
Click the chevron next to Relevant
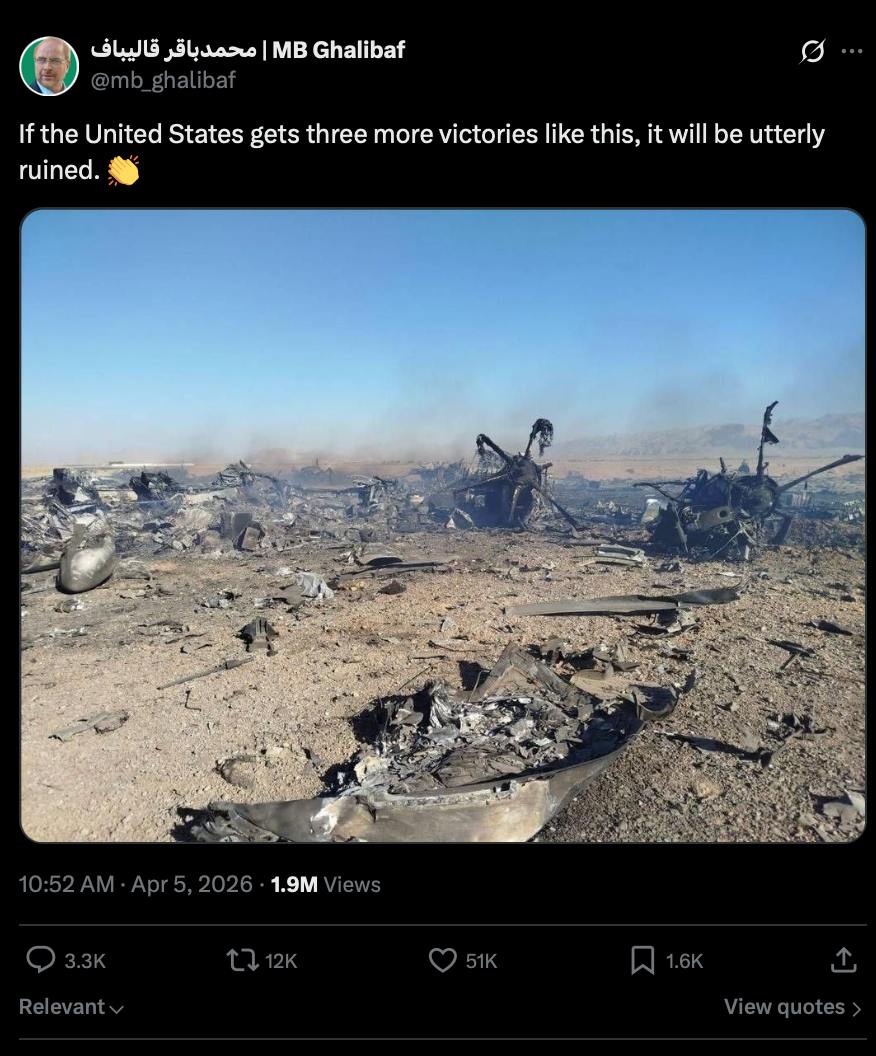pos(116,1009)
